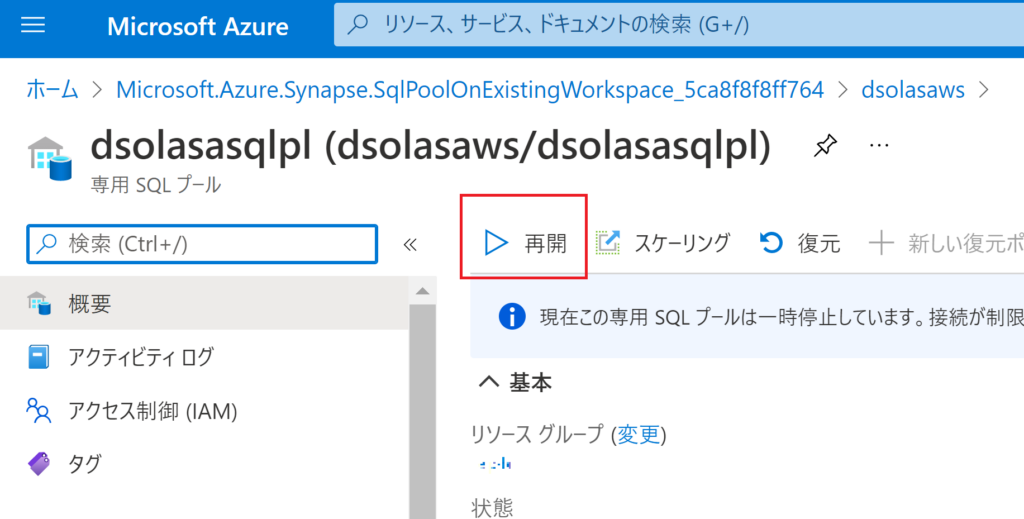Select タグ in the sidebar menu
This screenshot has height=519, width=1024.
(84, 463)
